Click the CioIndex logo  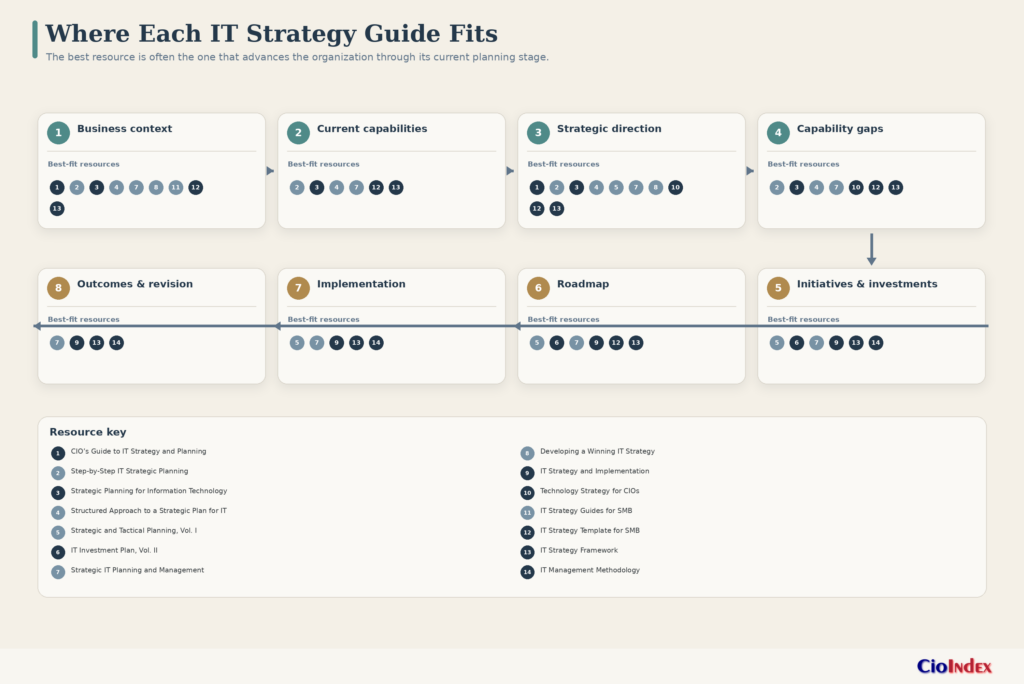coord(954,666)
